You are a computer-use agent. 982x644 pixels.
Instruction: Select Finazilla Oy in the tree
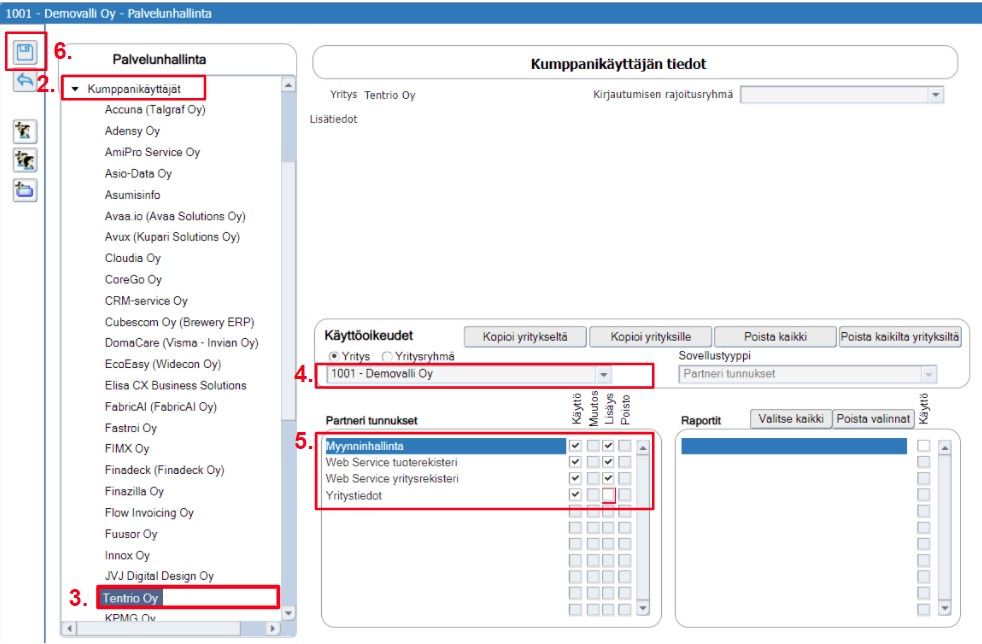coord(134,491)
